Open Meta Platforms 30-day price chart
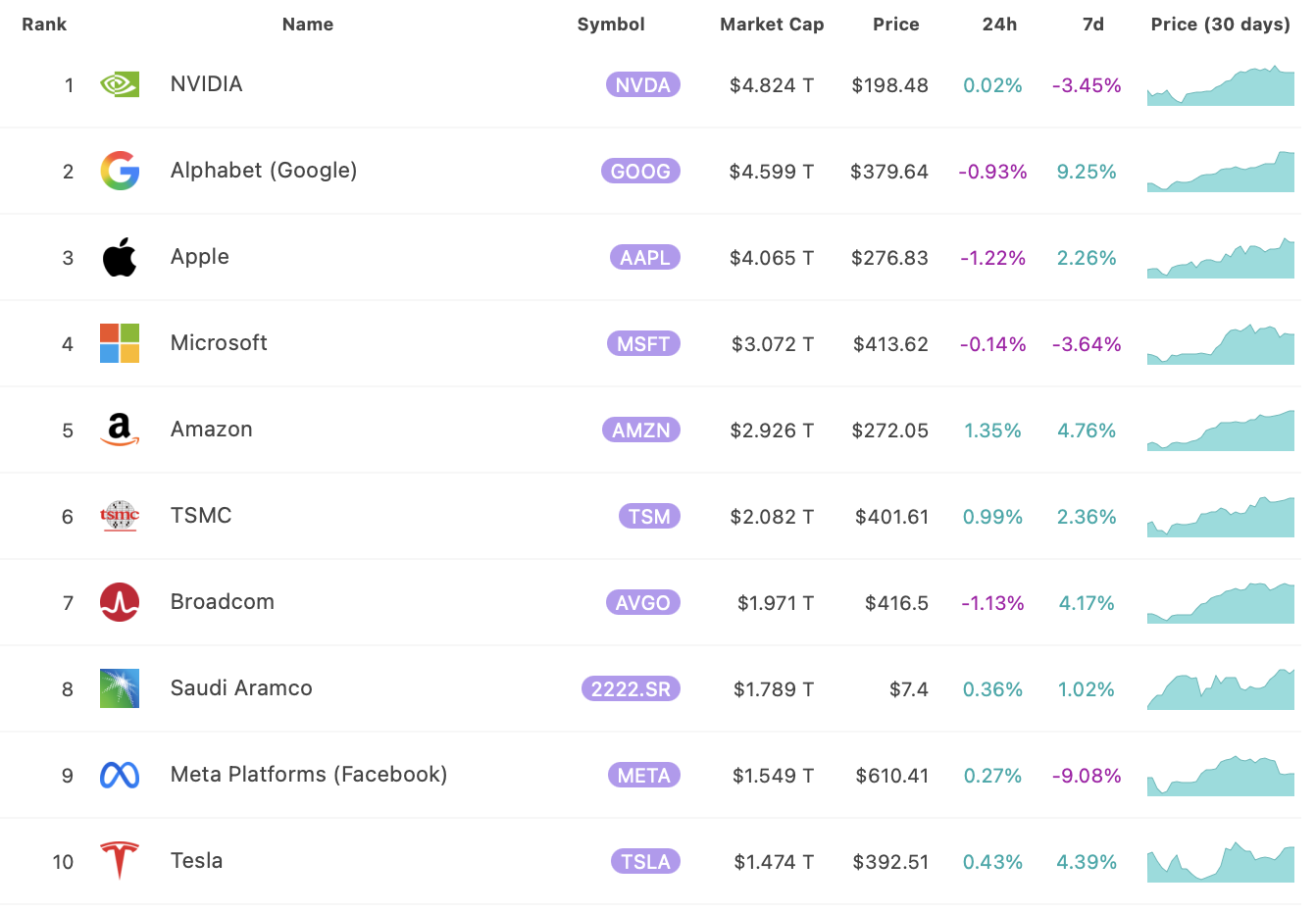1316x912 pixels. click(1221, 776)
